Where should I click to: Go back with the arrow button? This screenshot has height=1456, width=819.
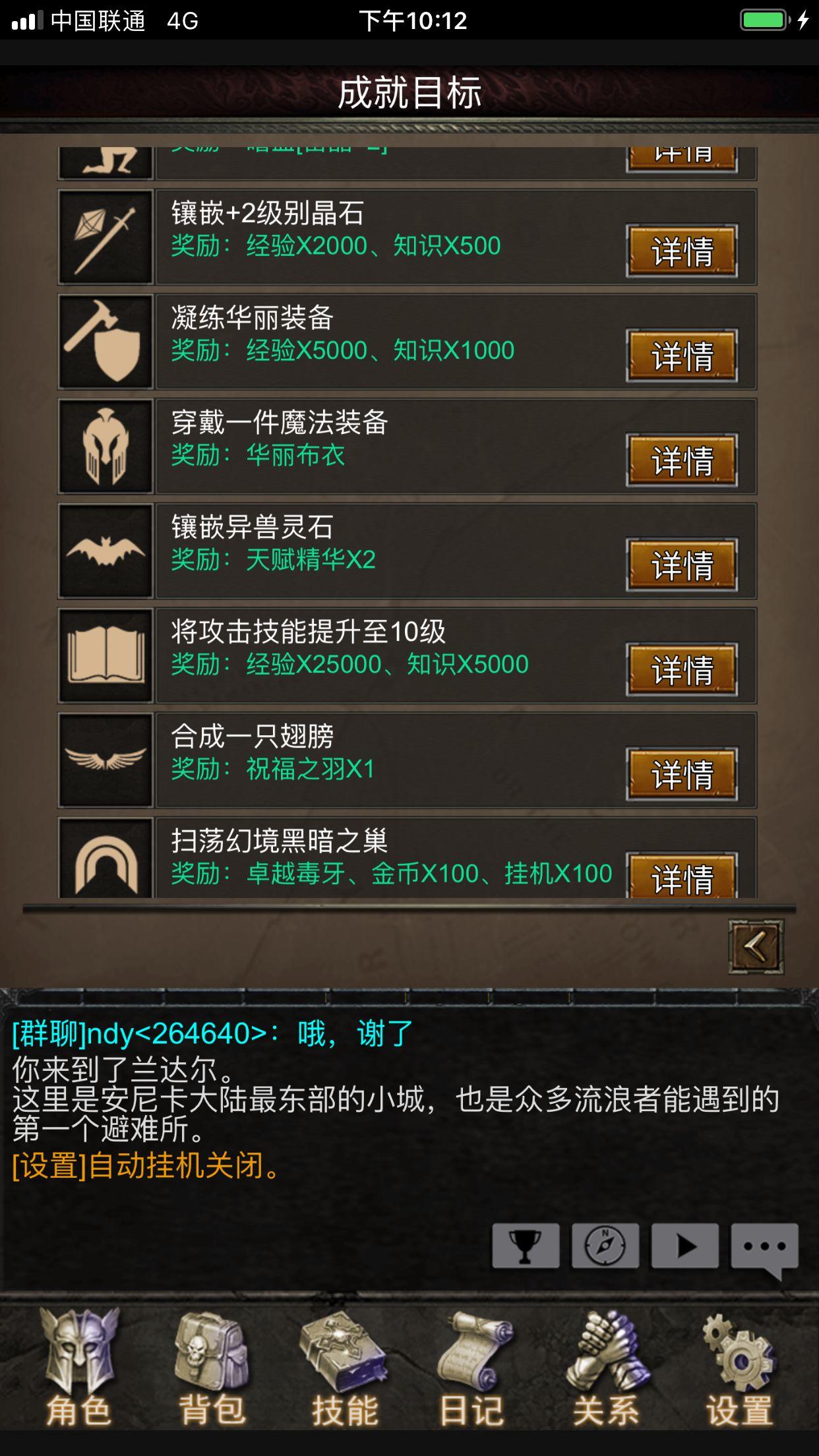pyautogui.click(x=756, y=947)
